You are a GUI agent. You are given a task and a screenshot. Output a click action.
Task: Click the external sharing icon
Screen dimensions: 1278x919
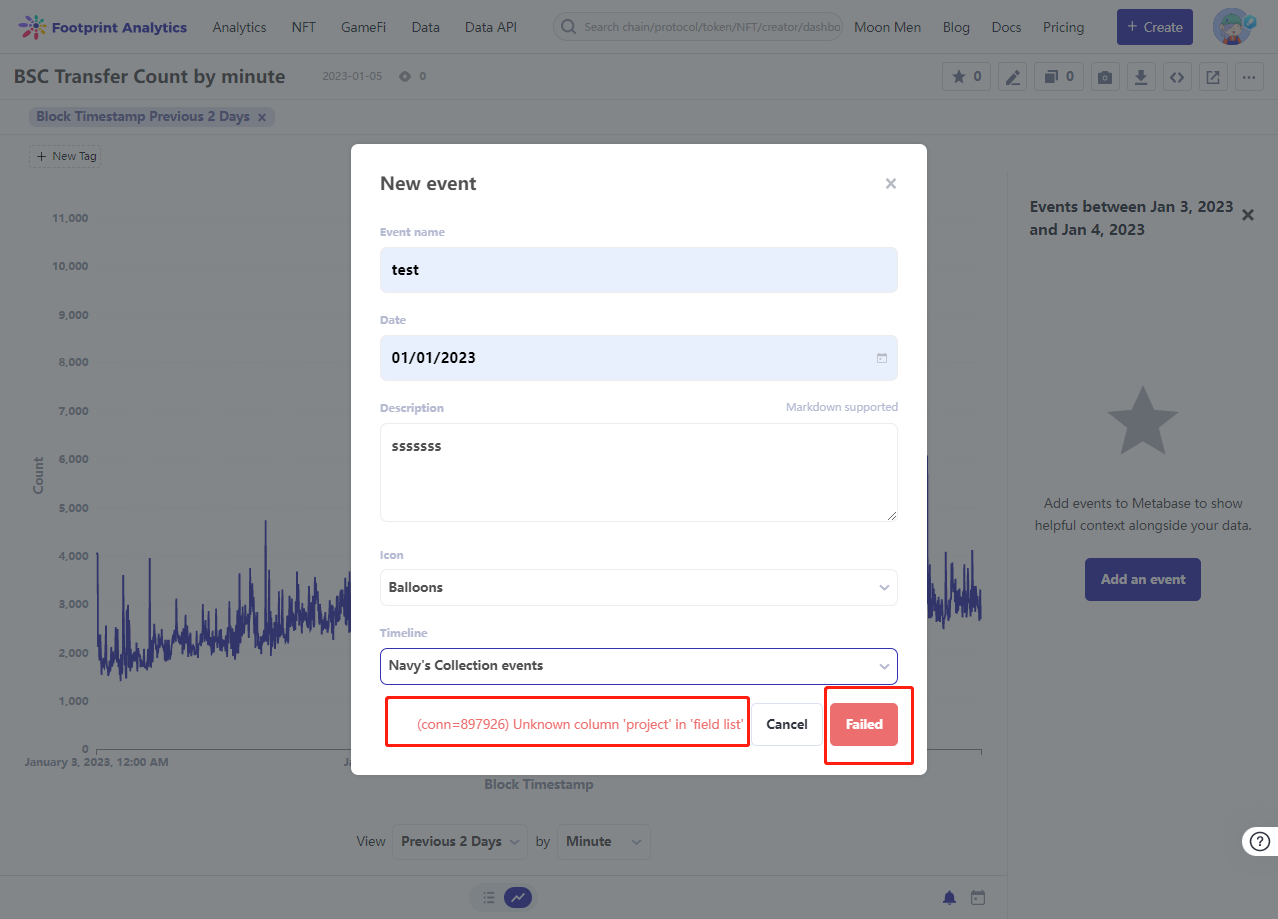(x=1213, y=76)
